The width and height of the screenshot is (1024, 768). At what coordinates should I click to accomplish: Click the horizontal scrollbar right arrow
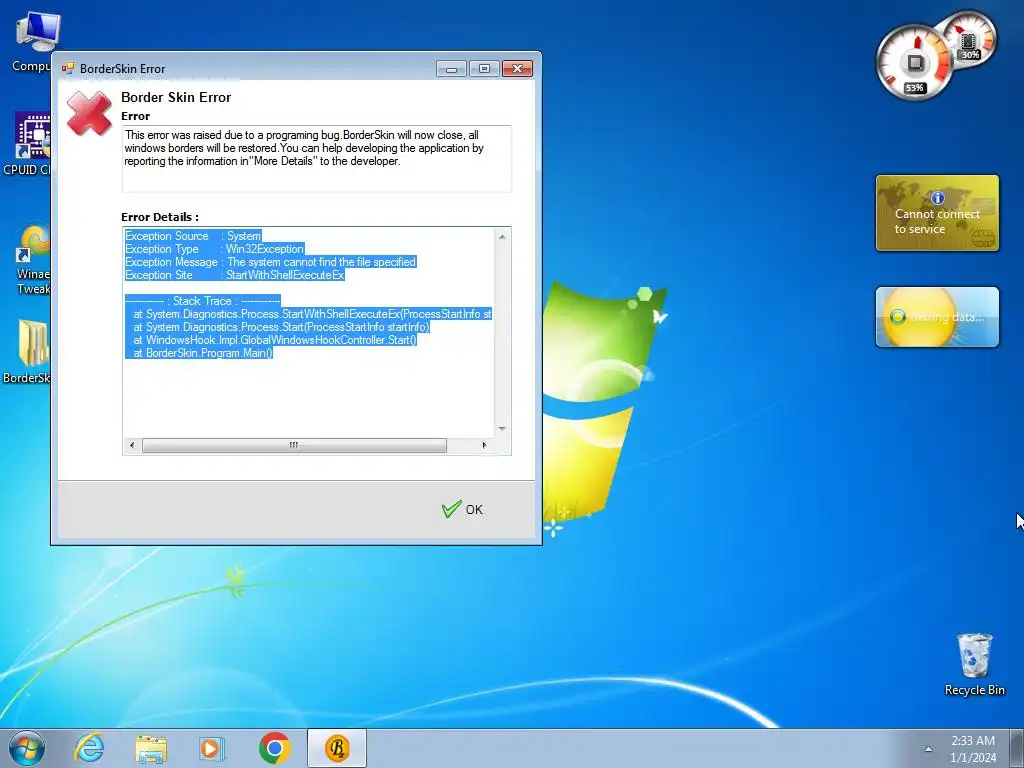point(484,445)
